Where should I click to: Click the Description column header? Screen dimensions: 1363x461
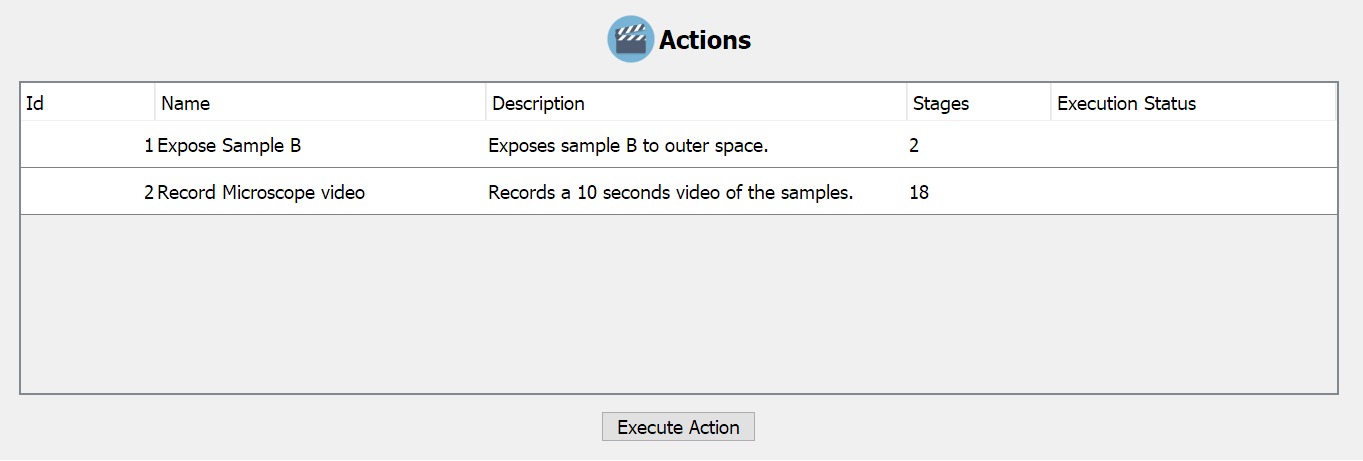click(x=696, y=103)
